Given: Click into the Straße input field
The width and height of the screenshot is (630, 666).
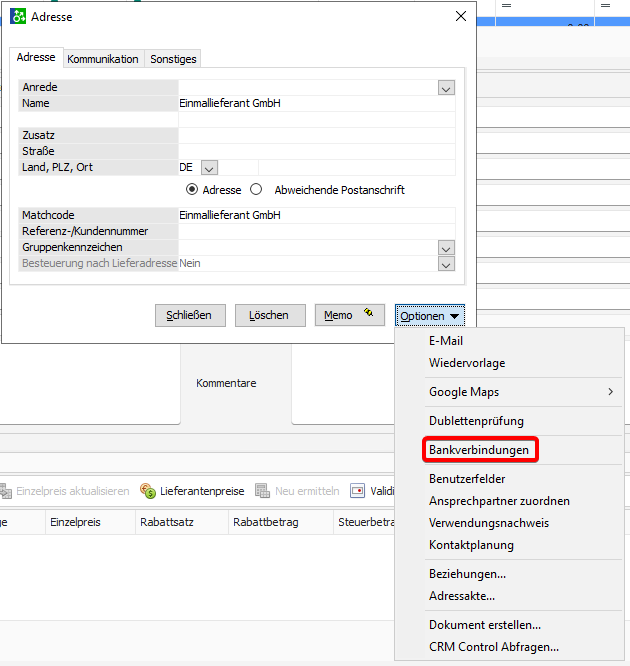Looking at the screenshot, I should [x=316, y=151].
